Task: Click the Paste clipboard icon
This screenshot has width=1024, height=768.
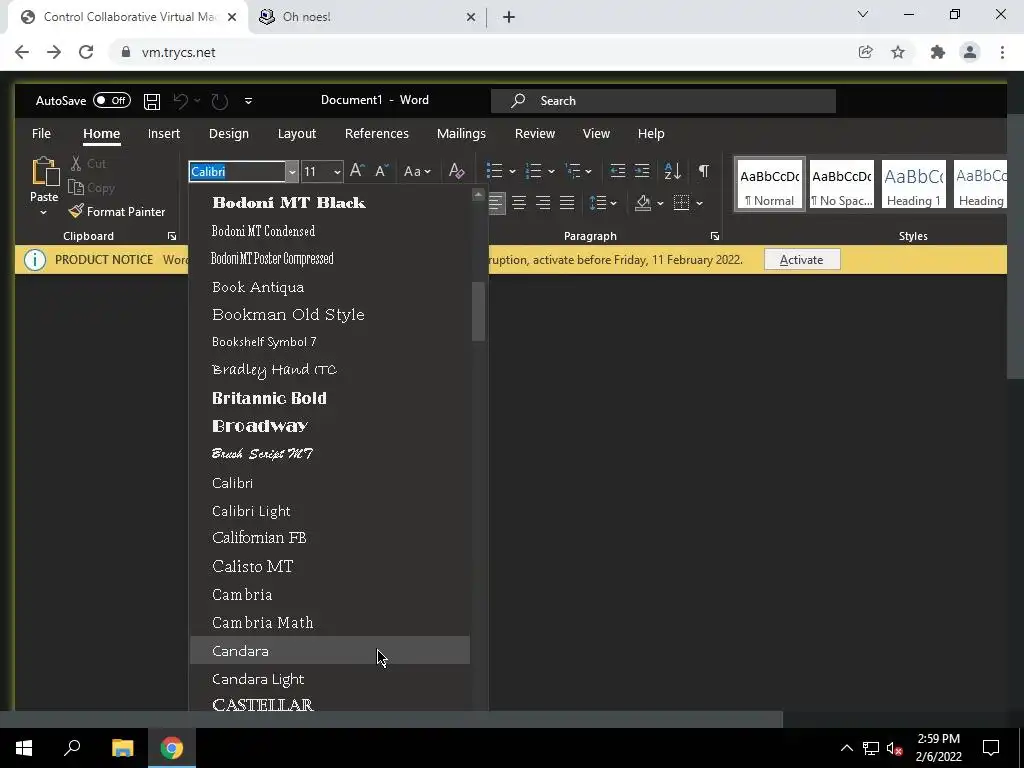Action: tap(44, 172)
